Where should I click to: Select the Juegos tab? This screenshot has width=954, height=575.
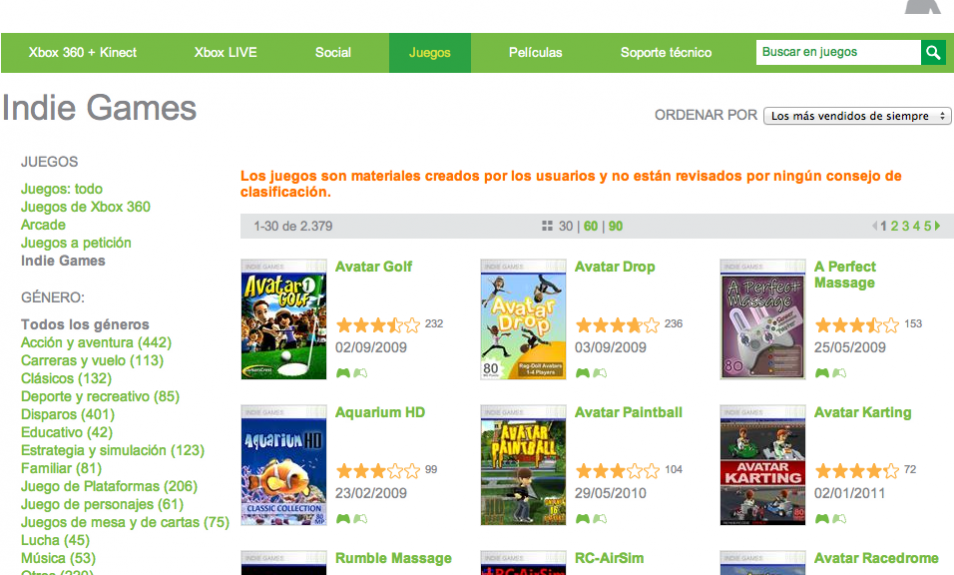[430, 52]
